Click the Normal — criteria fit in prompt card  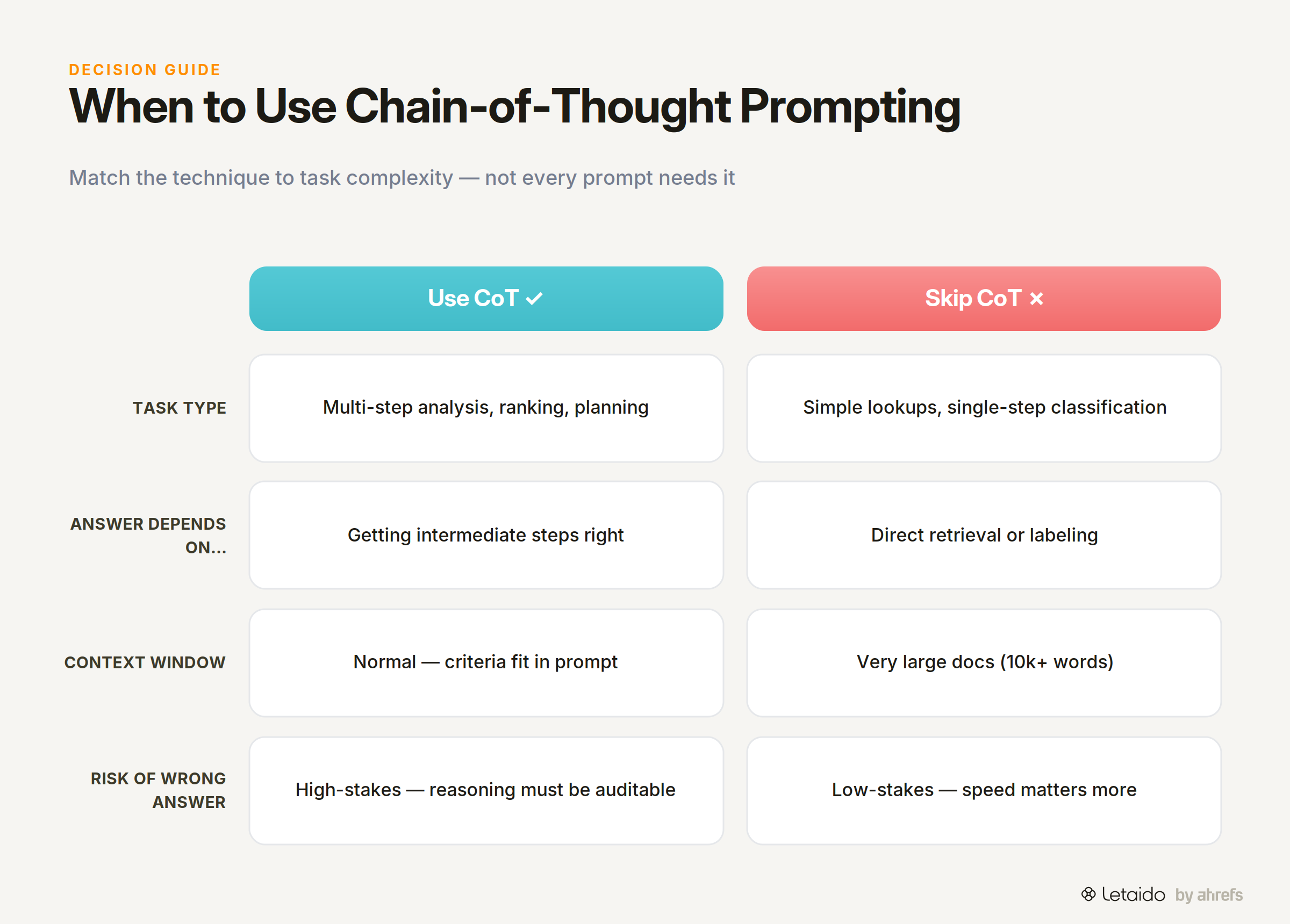(486, 663)
